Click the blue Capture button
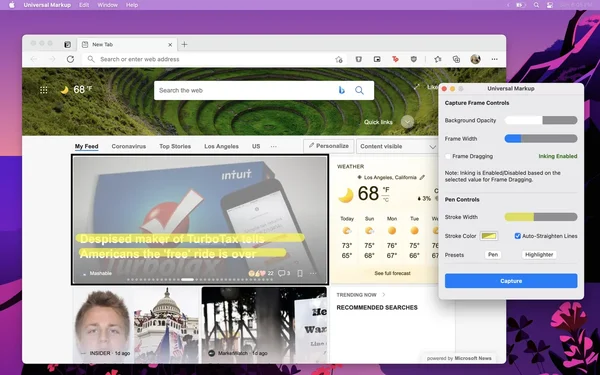 511,281
